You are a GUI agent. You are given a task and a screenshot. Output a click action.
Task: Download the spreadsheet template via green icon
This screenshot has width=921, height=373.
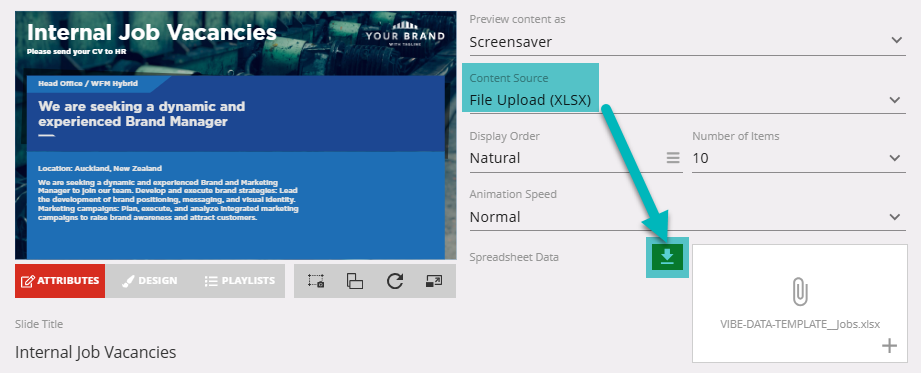point(667,257)
